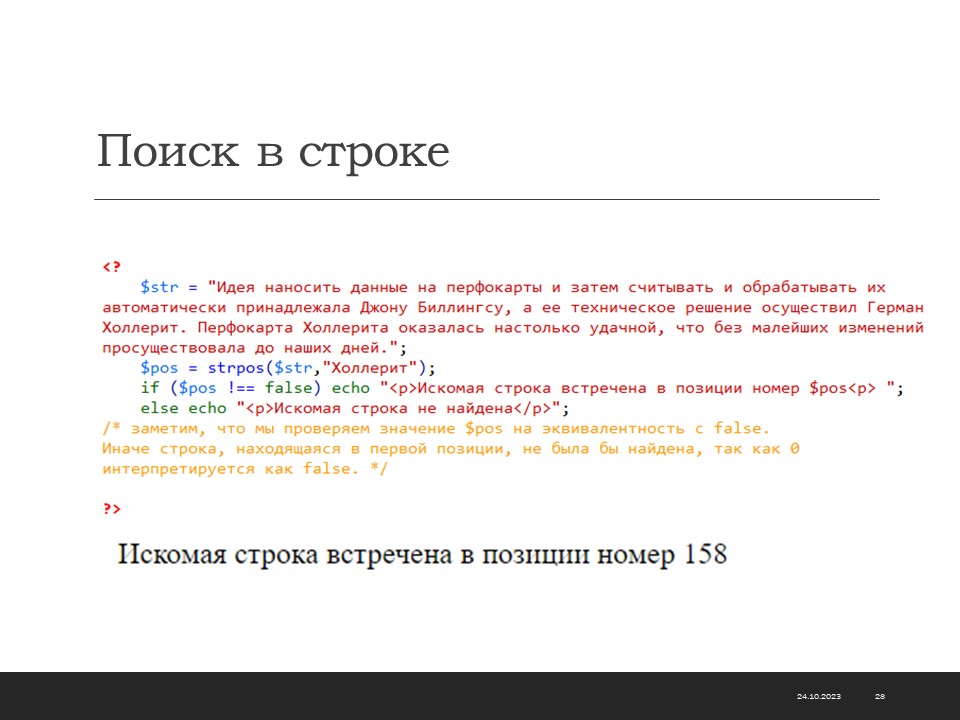Click the closing "?>" PHP tag
The height and width of the screenshot is (720, 960).
pyautogui.click(x=111, y=509)
